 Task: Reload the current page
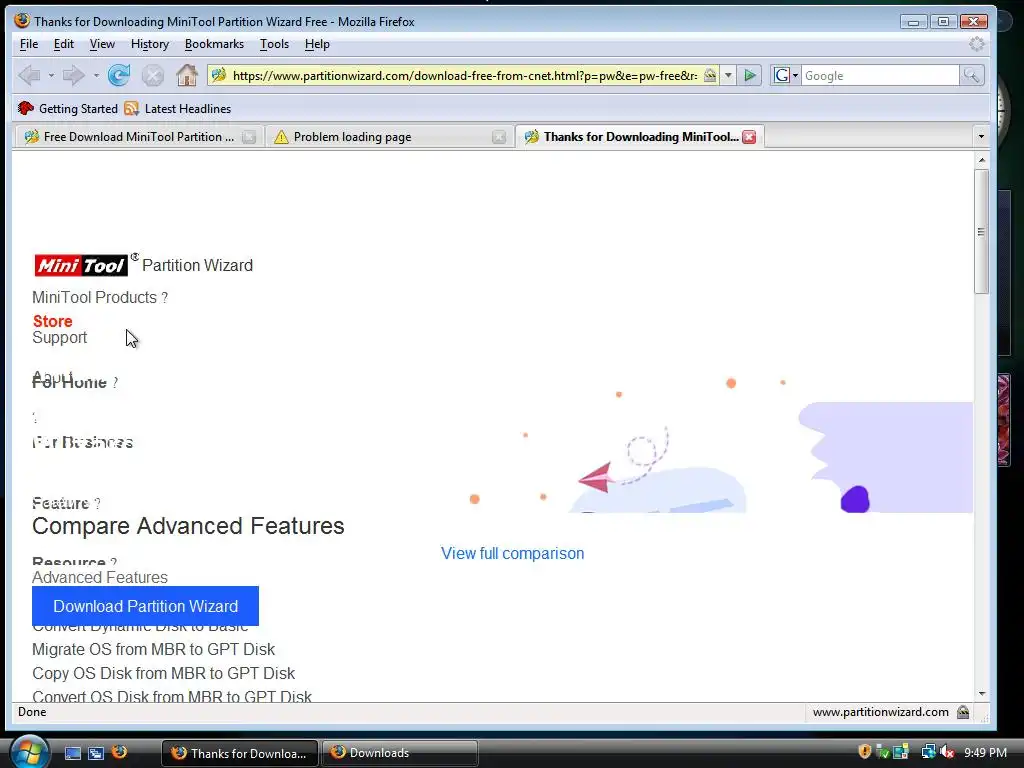pos(119,76)
